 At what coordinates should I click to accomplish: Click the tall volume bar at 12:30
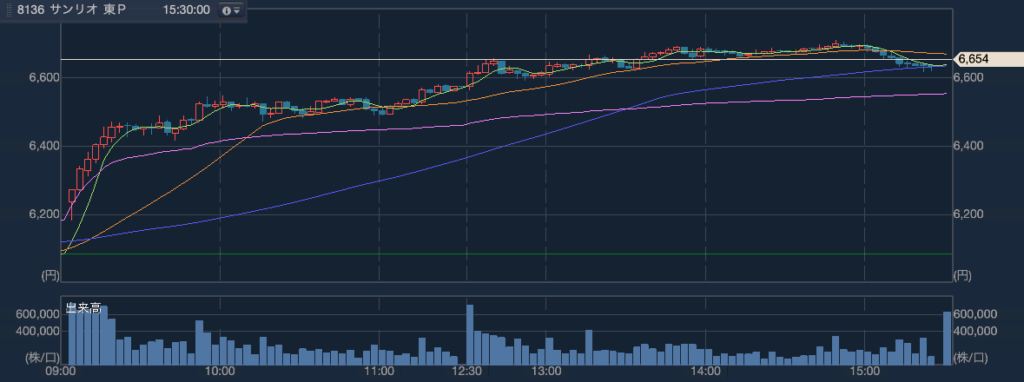coord(470,334)
